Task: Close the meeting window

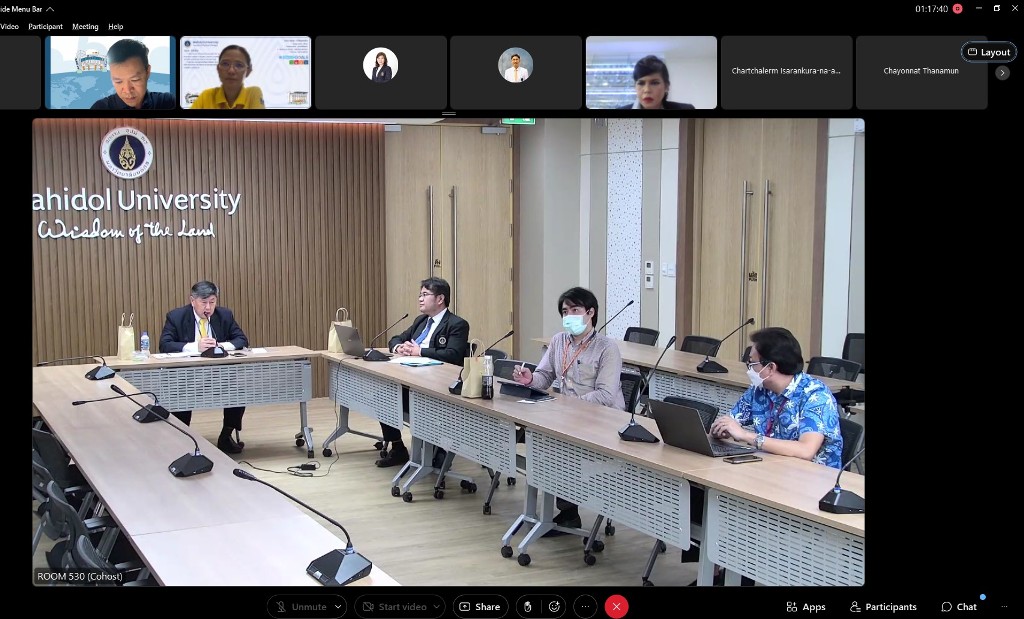Action: tap(1015, 8)
